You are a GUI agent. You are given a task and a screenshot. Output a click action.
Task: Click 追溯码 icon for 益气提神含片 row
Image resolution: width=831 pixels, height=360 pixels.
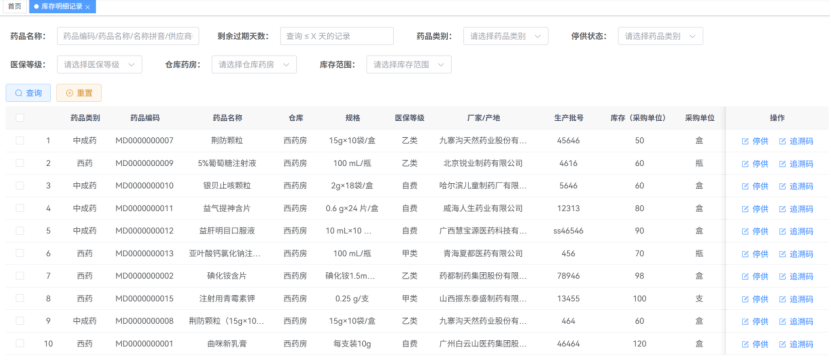782,209
